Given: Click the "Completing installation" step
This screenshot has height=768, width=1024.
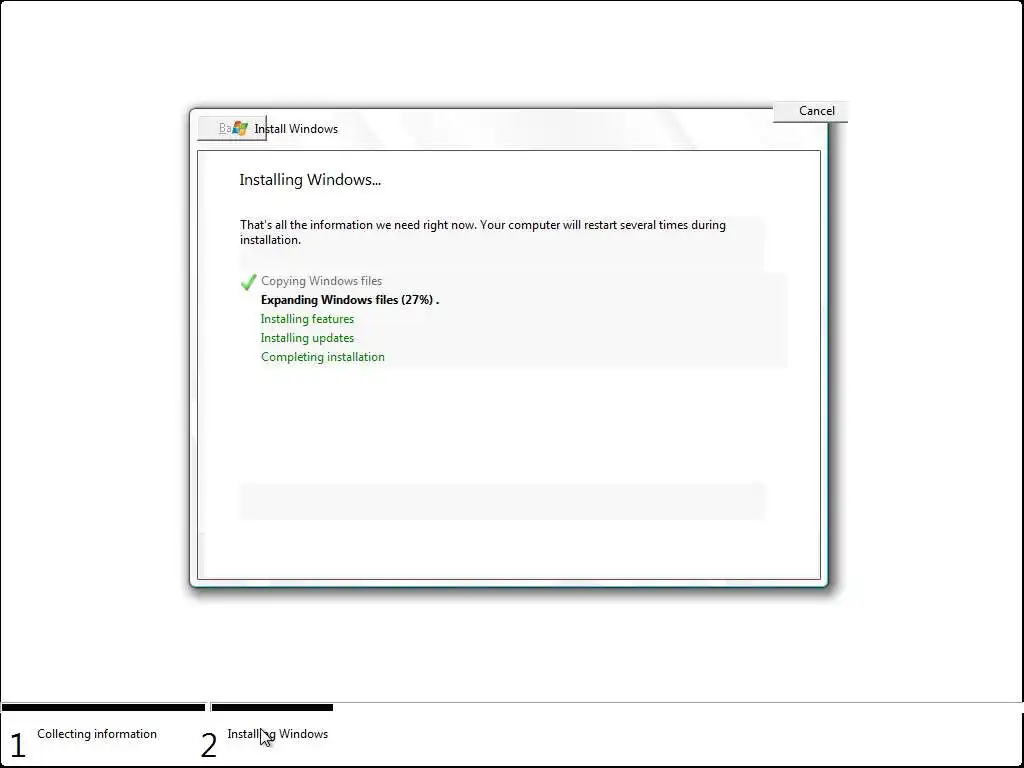Looking at the screenshot, I should tap(323, 357).
